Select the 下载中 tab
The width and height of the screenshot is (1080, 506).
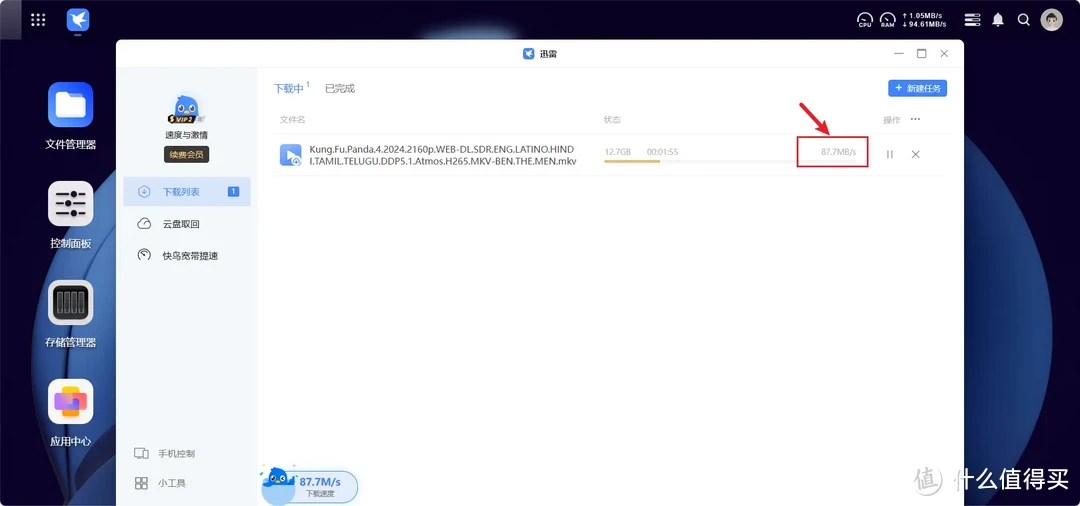point(289,88)
